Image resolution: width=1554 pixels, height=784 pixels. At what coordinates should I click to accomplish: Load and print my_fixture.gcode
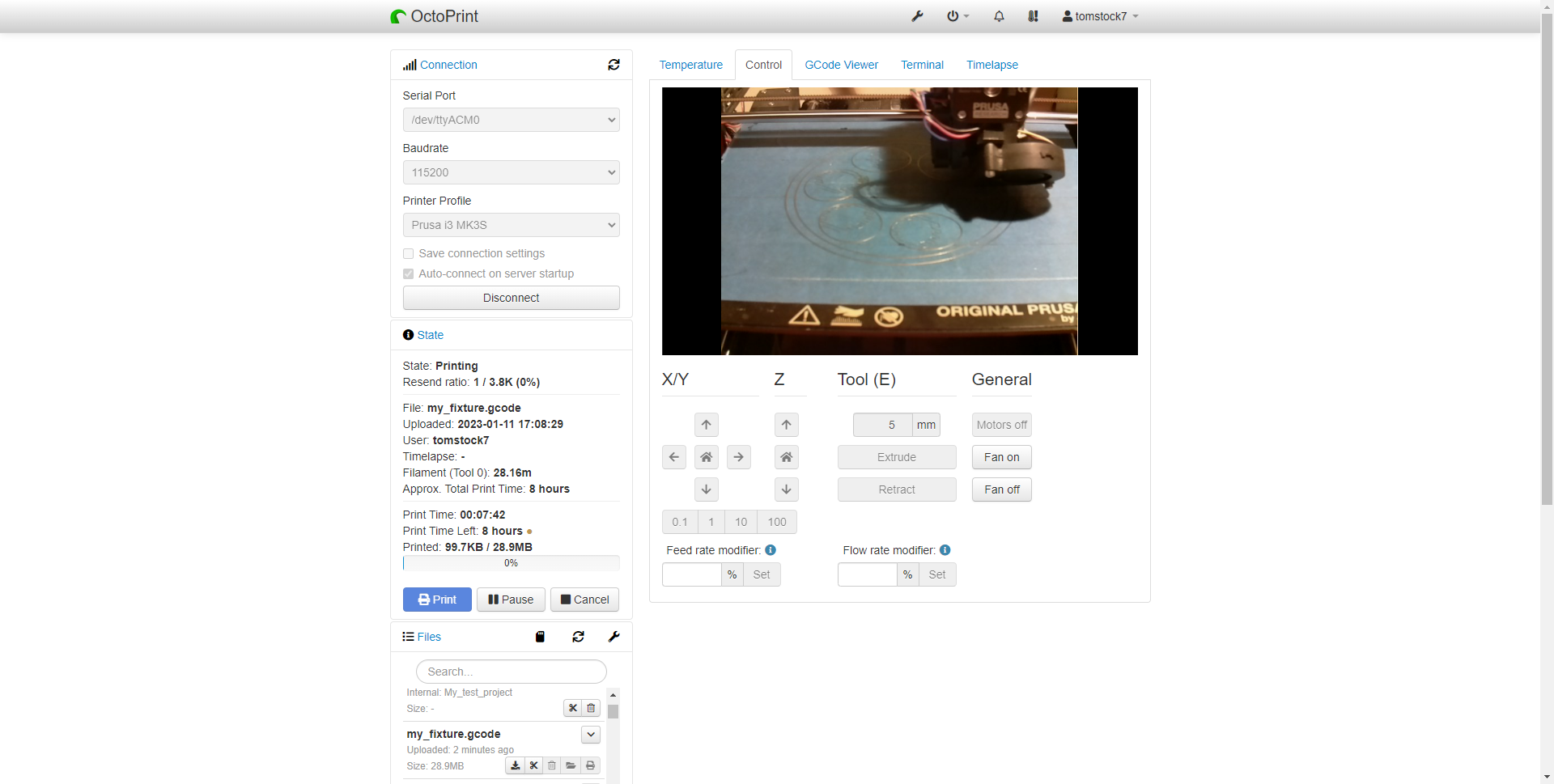pos(591,765)
